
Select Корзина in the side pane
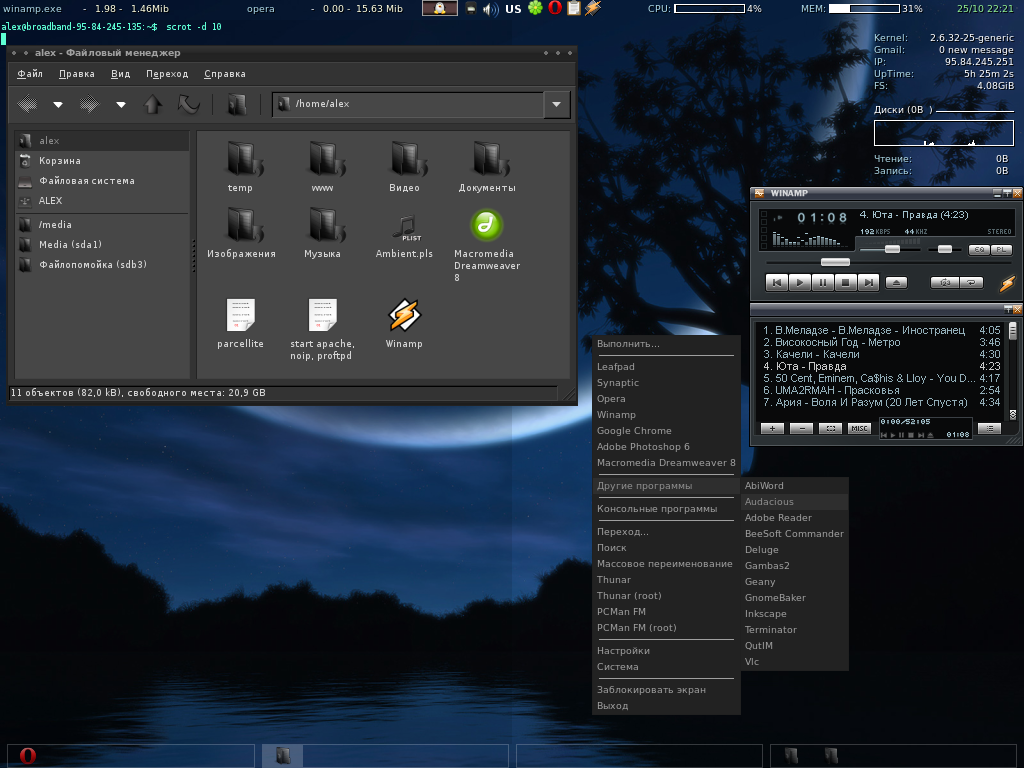[102, 161]
